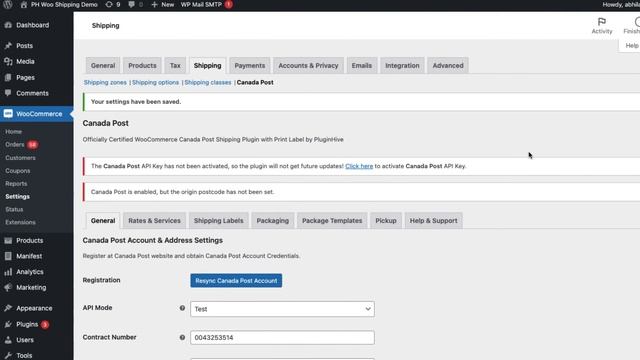640x360 pixels.
Task: Open the WooCommerce Settings submenu item
Action: (17, 197)
